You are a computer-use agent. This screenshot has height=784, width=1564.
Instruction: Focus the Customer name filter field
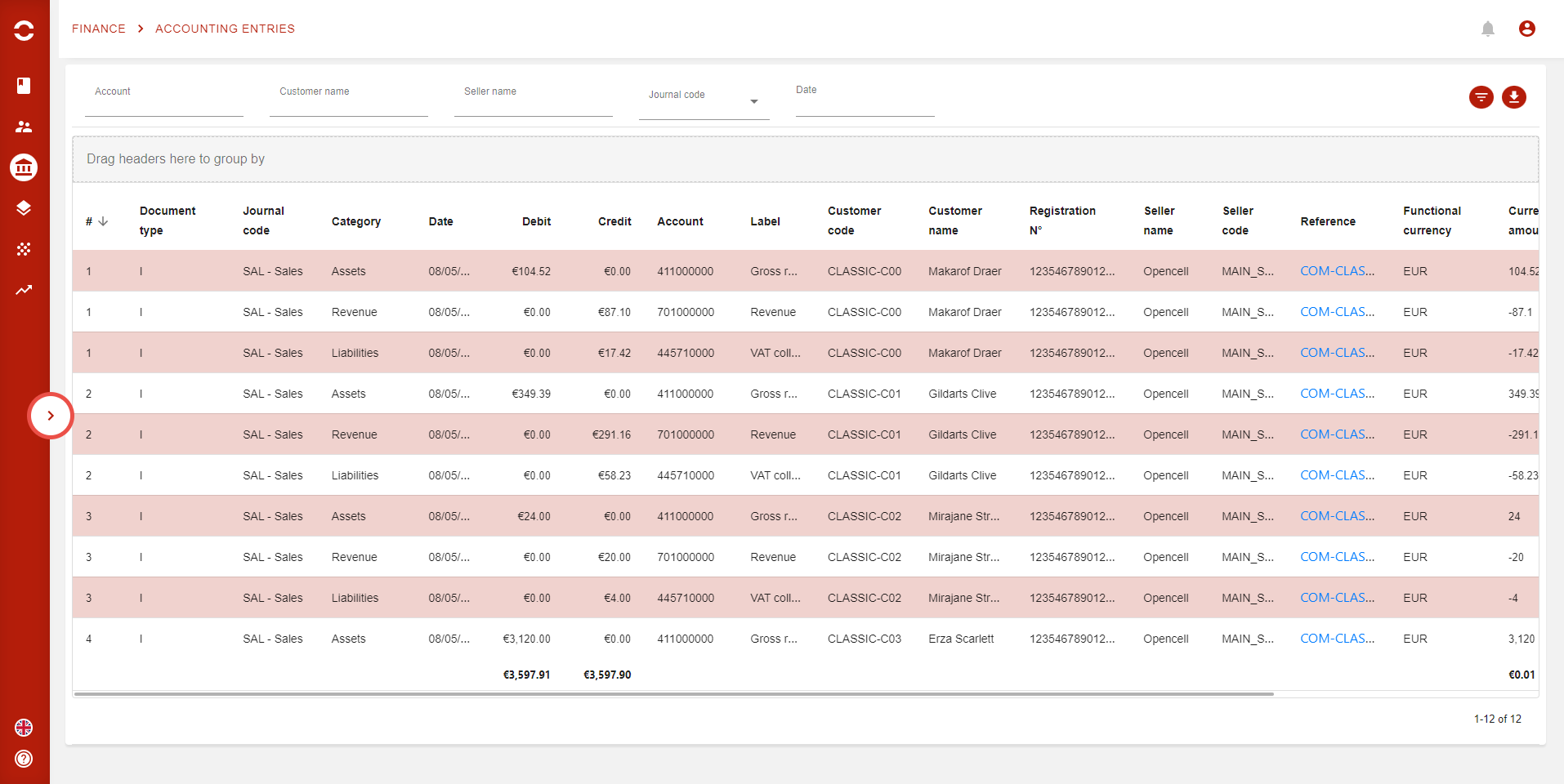(x=348, y=102)
